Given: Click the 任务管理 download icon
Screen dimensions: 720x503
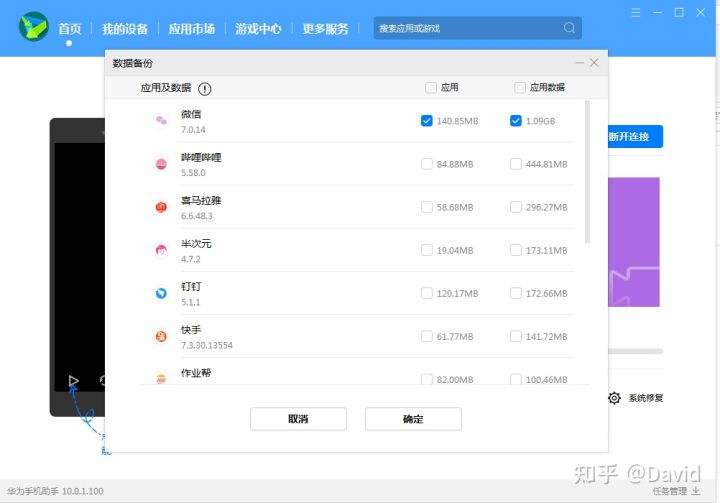Looking at the screenshot, I should [x=697, y=491].
